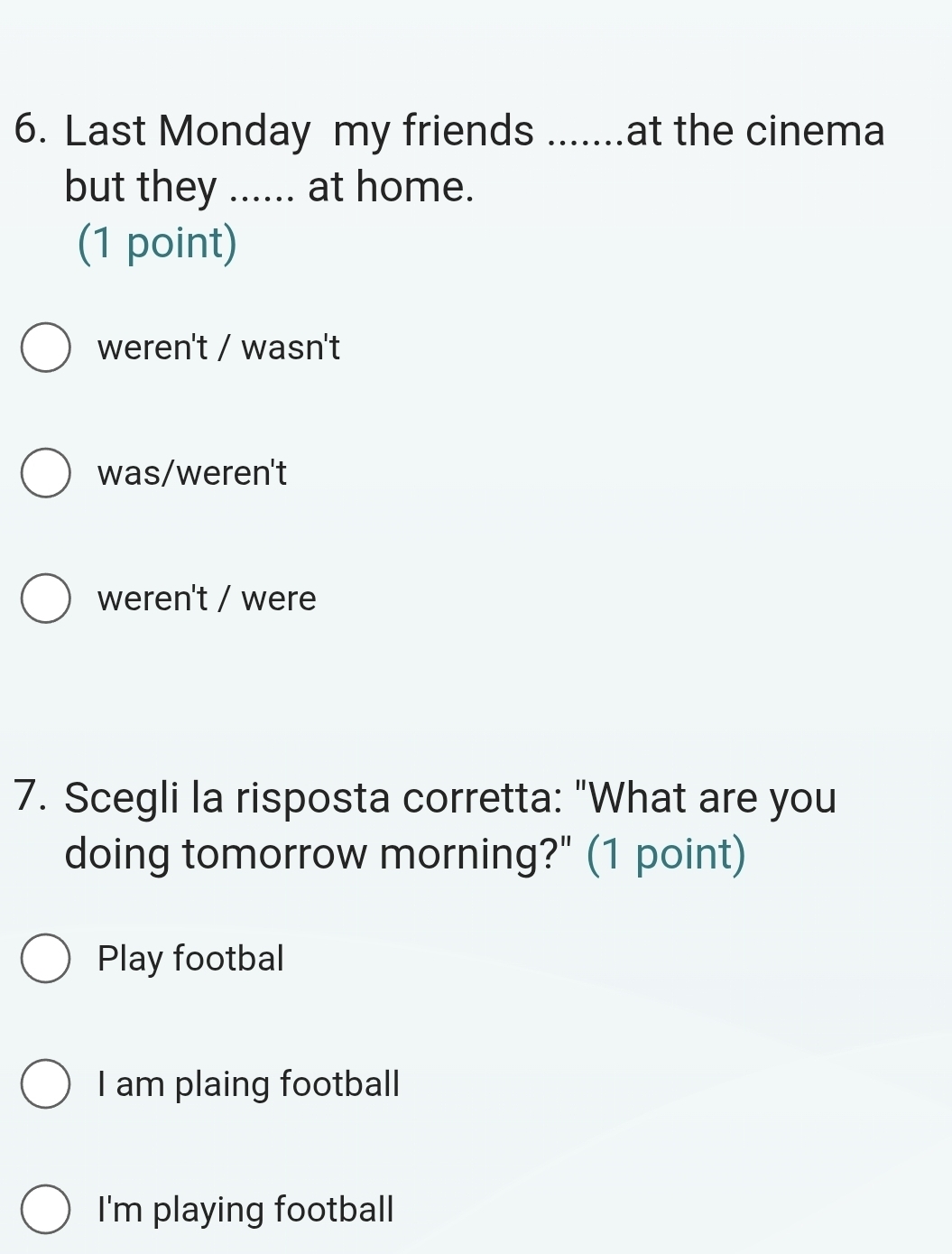The width and height of the screenshot is (952, 1254).
Task: Select the "Play footbal" radio button
Action: [x=45, y=959]
